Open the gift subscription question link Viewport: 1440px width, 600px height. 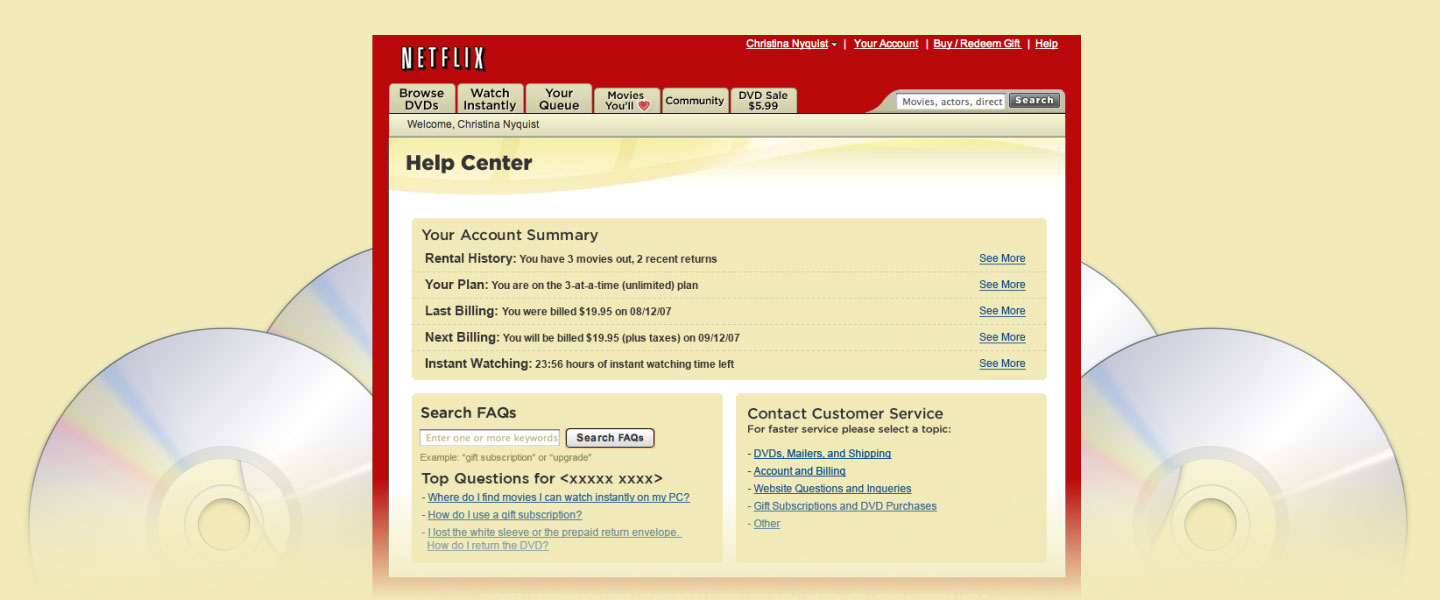(504, 515)
